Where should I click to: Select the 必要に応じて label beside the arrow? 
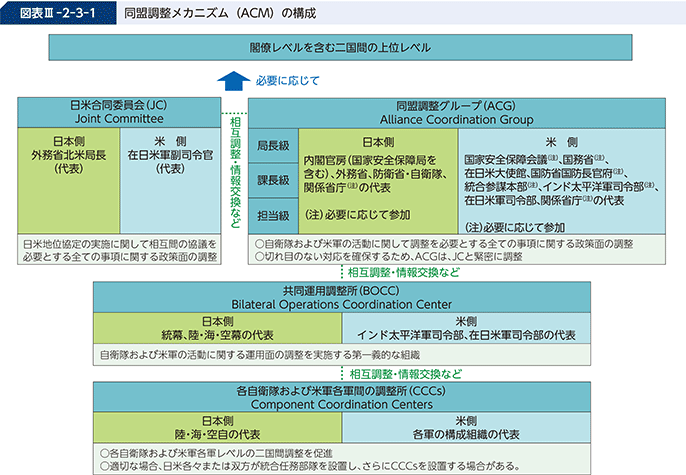pos(287,80)
